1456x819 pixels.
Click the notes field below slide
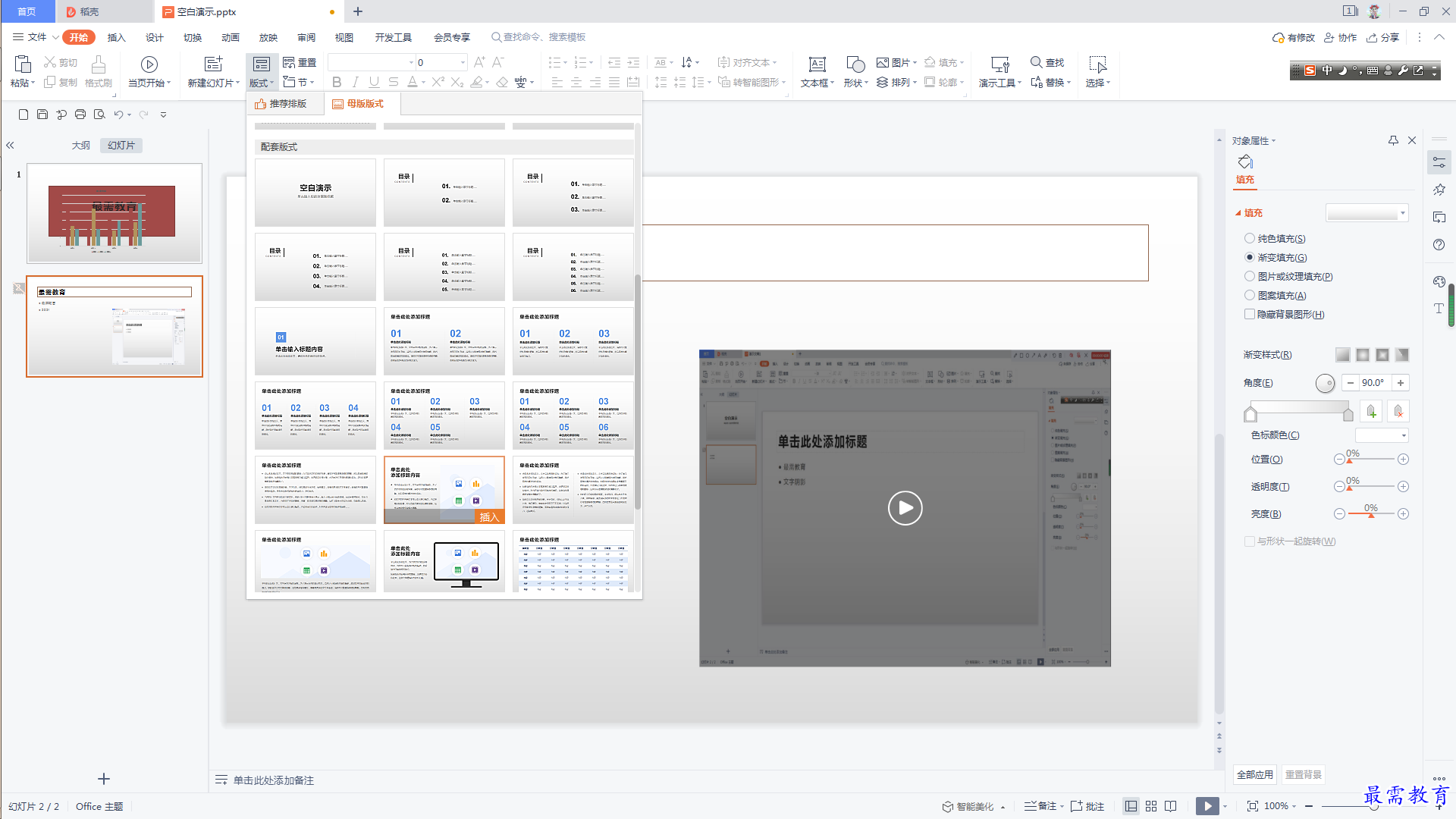(x=274, y=780)
